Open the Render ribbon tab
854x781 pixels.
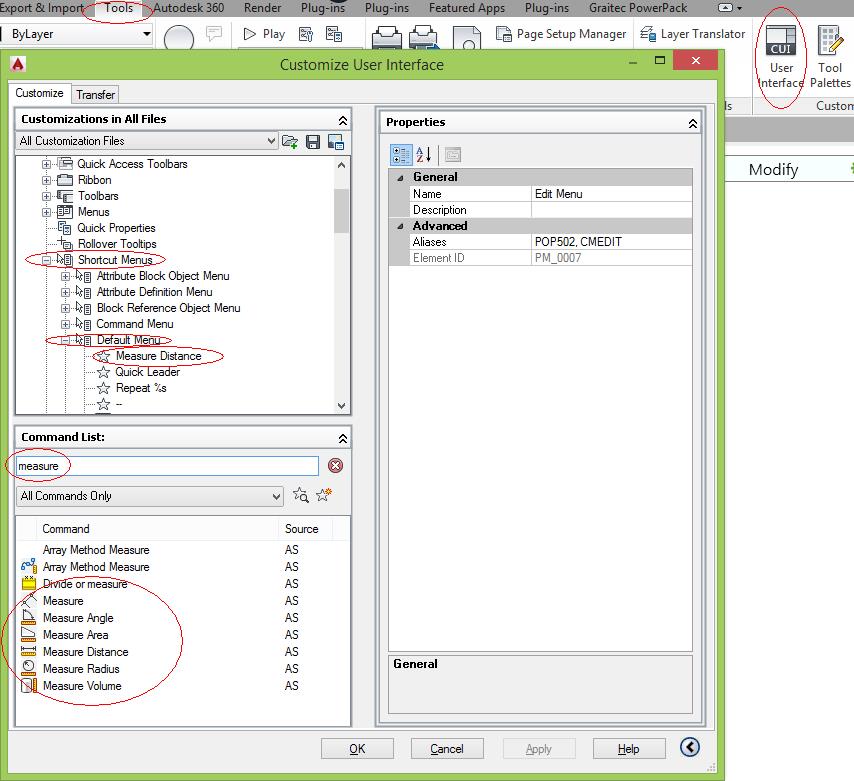(263, 8)
